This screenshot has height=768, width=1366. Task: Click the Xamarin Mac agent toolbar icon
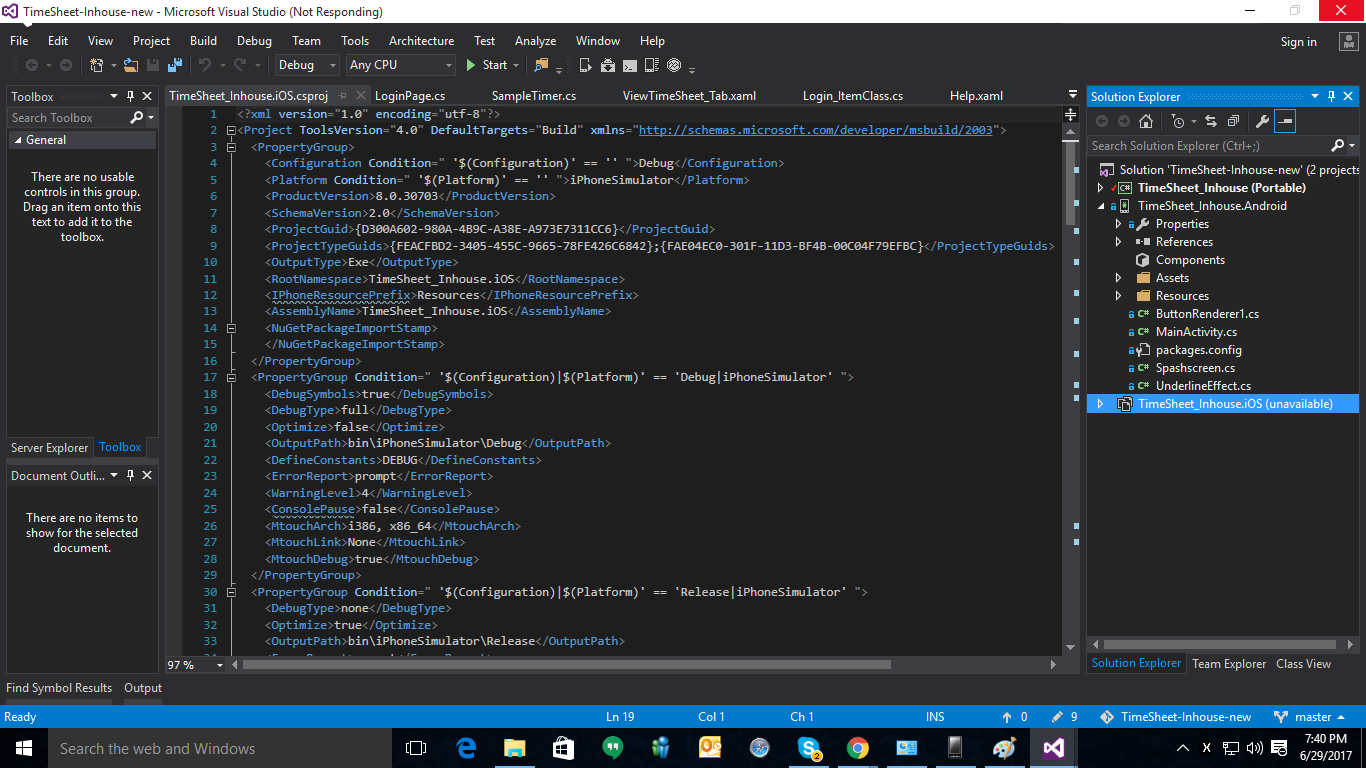click(674, 66)
